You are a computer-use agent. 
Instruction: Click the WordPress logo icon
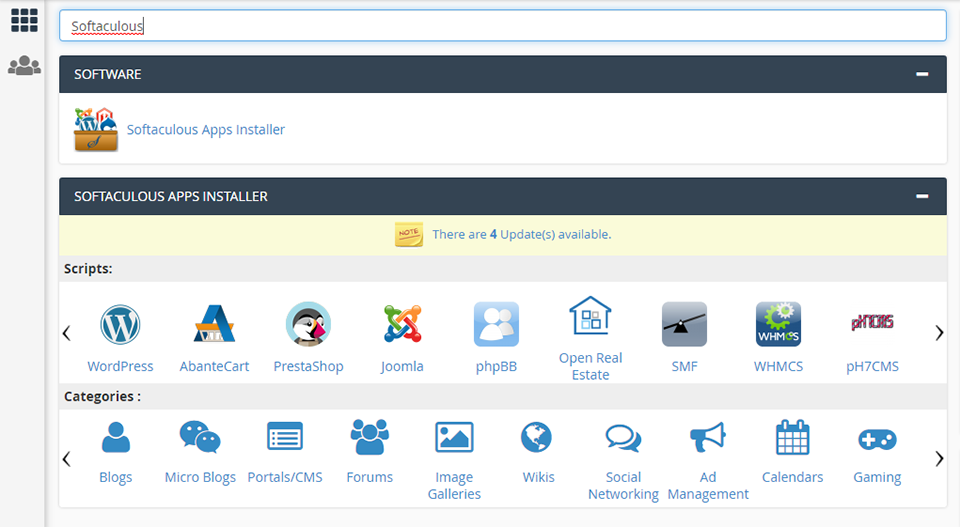point(120,324)
